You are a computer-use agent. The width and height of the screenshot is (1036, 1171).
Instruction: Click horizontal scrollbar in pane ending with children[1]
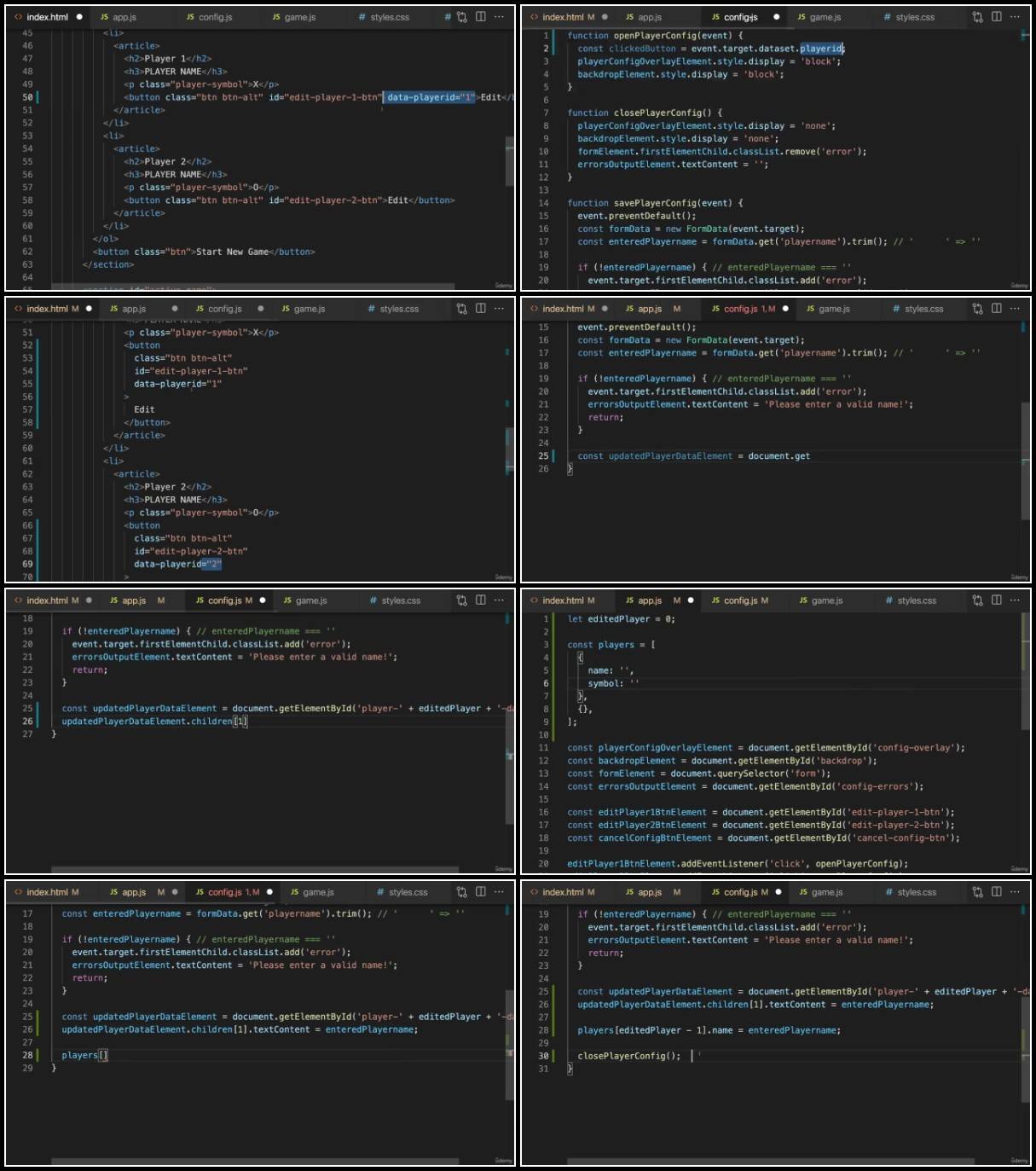(x=255, y=870)
